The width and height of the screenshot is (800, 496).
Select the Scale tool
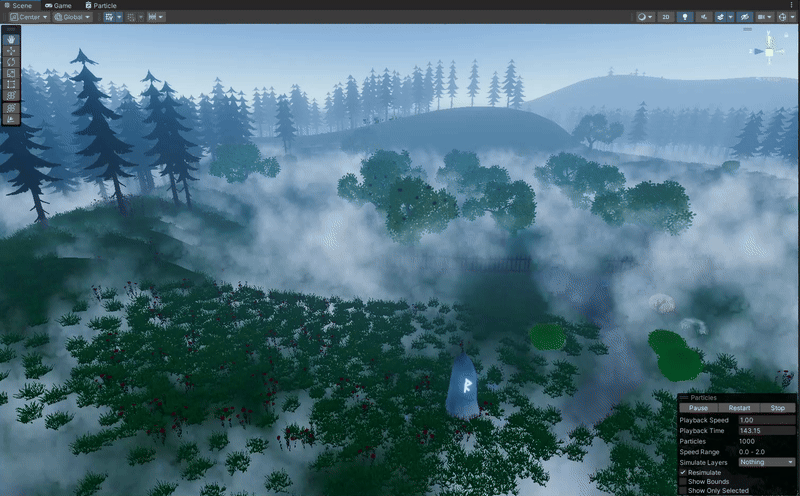(12, 73)
